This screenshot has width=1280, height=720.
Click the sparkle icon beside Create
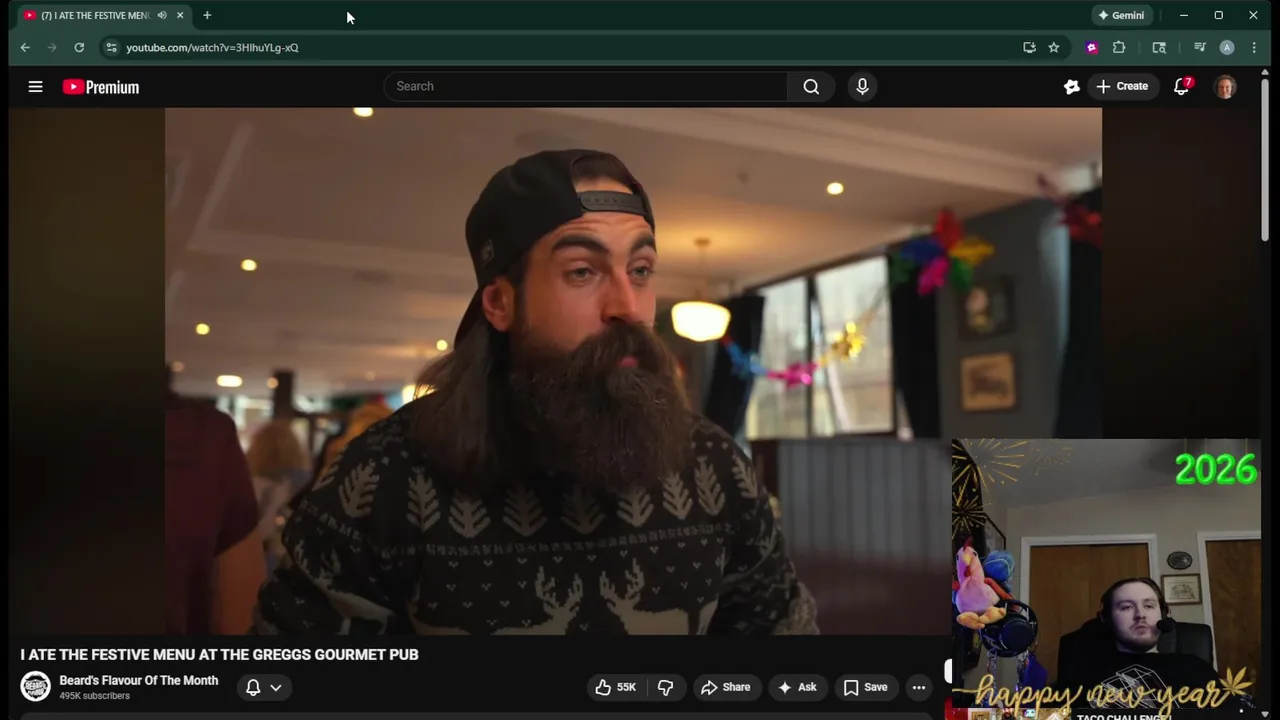[1071, 87]
